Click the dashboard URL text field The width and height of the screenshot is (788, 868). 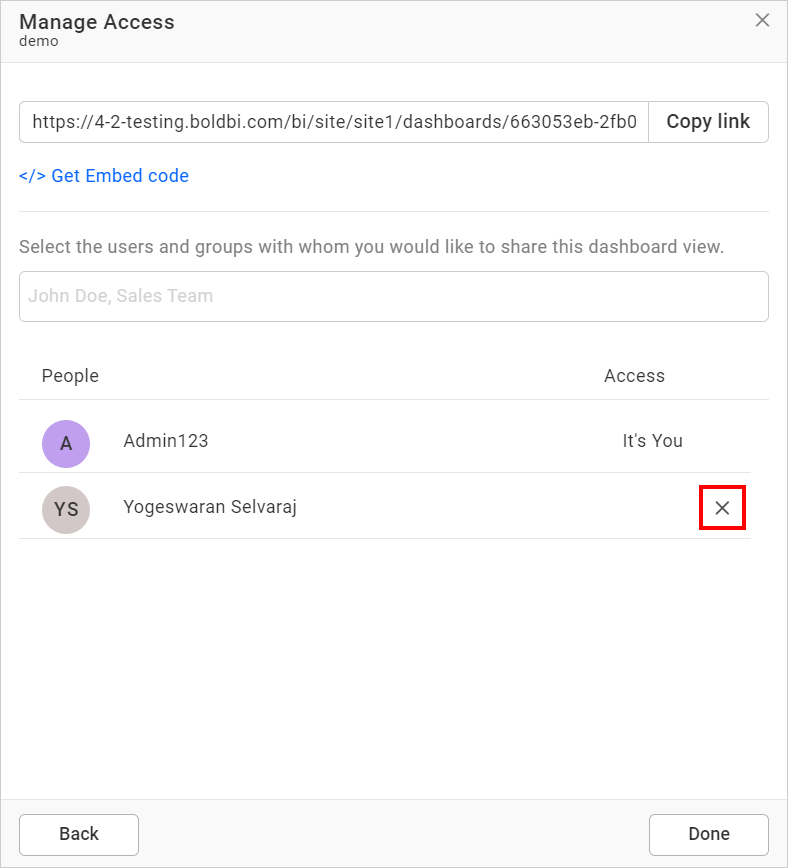pos(333,122)
